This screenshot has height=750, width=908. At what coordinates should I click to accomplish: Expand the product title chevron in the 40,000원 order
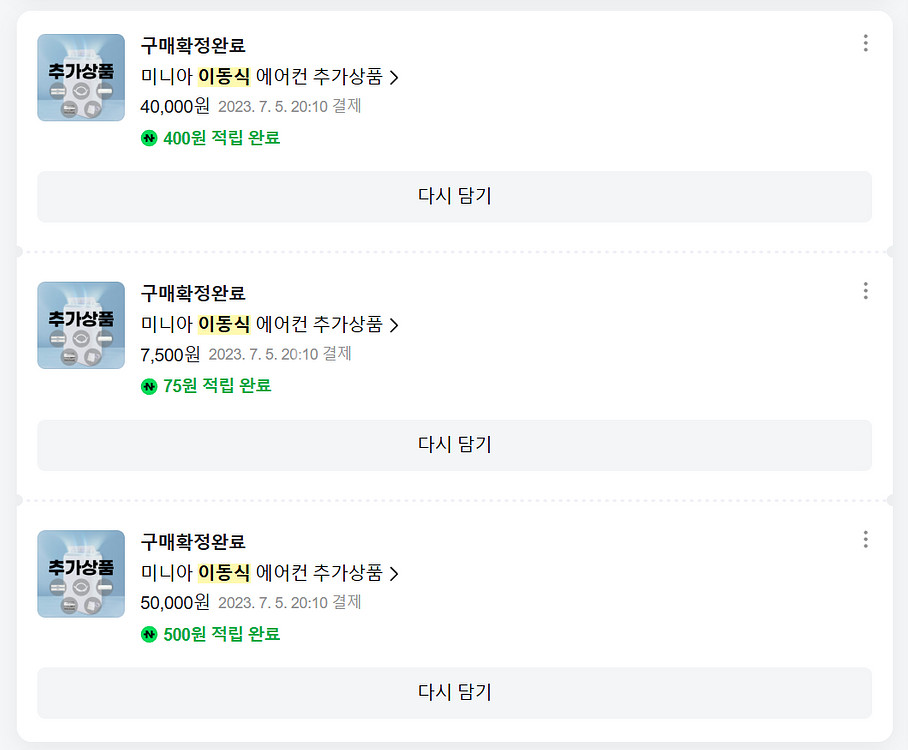(x=394, y=77)
